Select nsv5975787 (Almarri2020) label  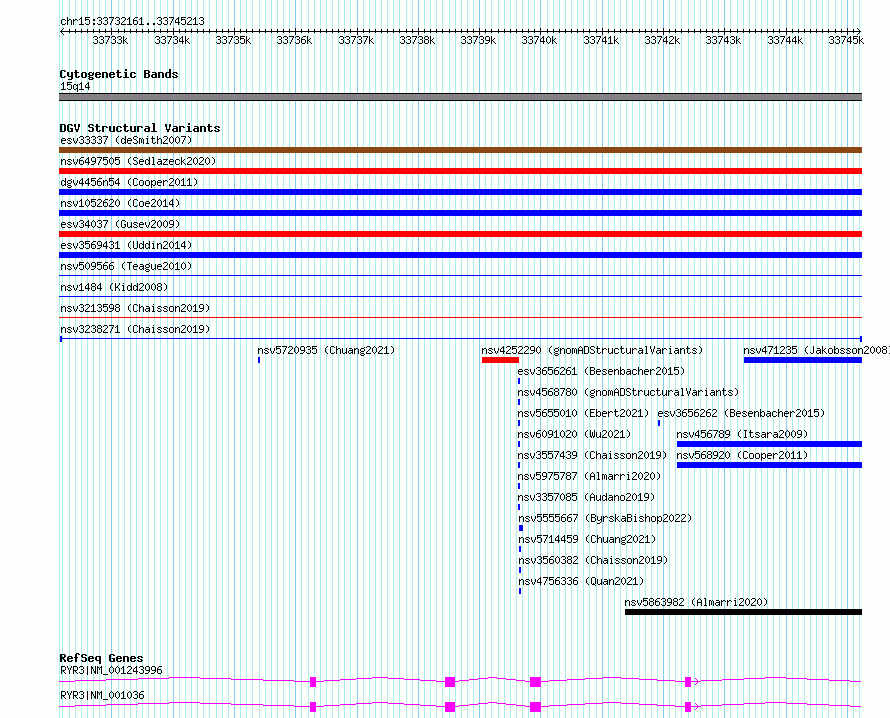(589, 476)
